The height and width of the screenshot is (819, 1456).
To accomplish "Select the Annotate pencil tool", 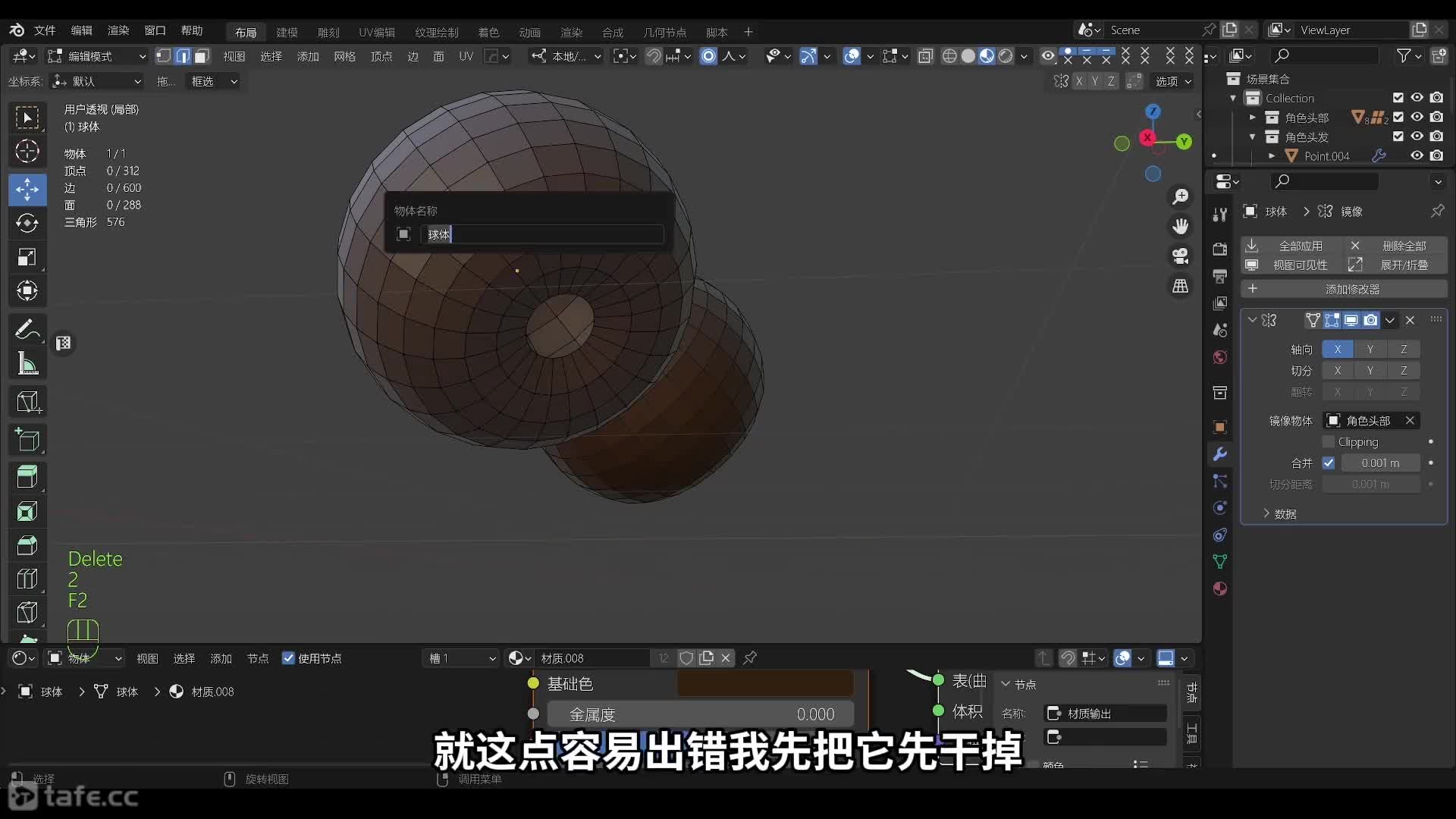I will point(27,329).
